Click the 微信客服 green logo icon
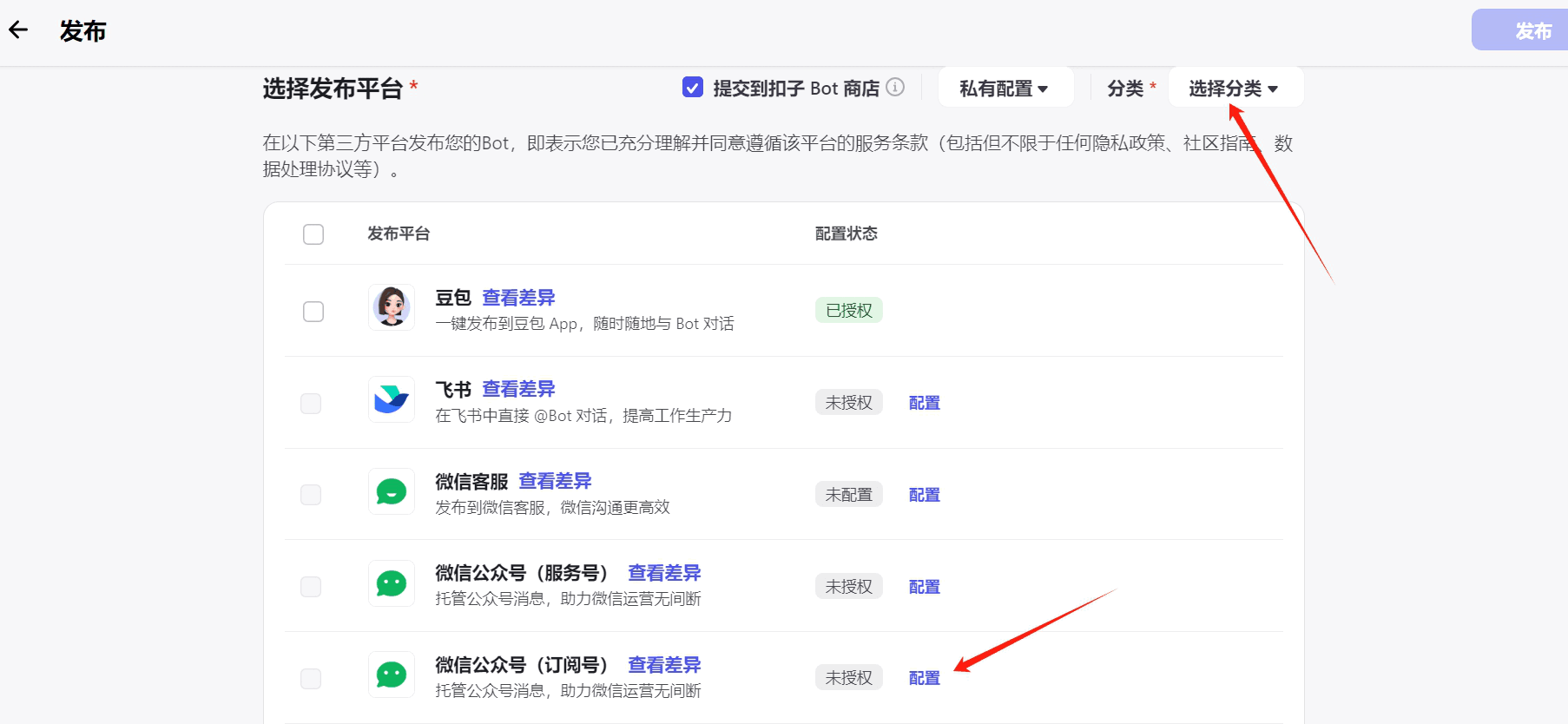Viewport: 1568px width, 724px height. (392, 491)
